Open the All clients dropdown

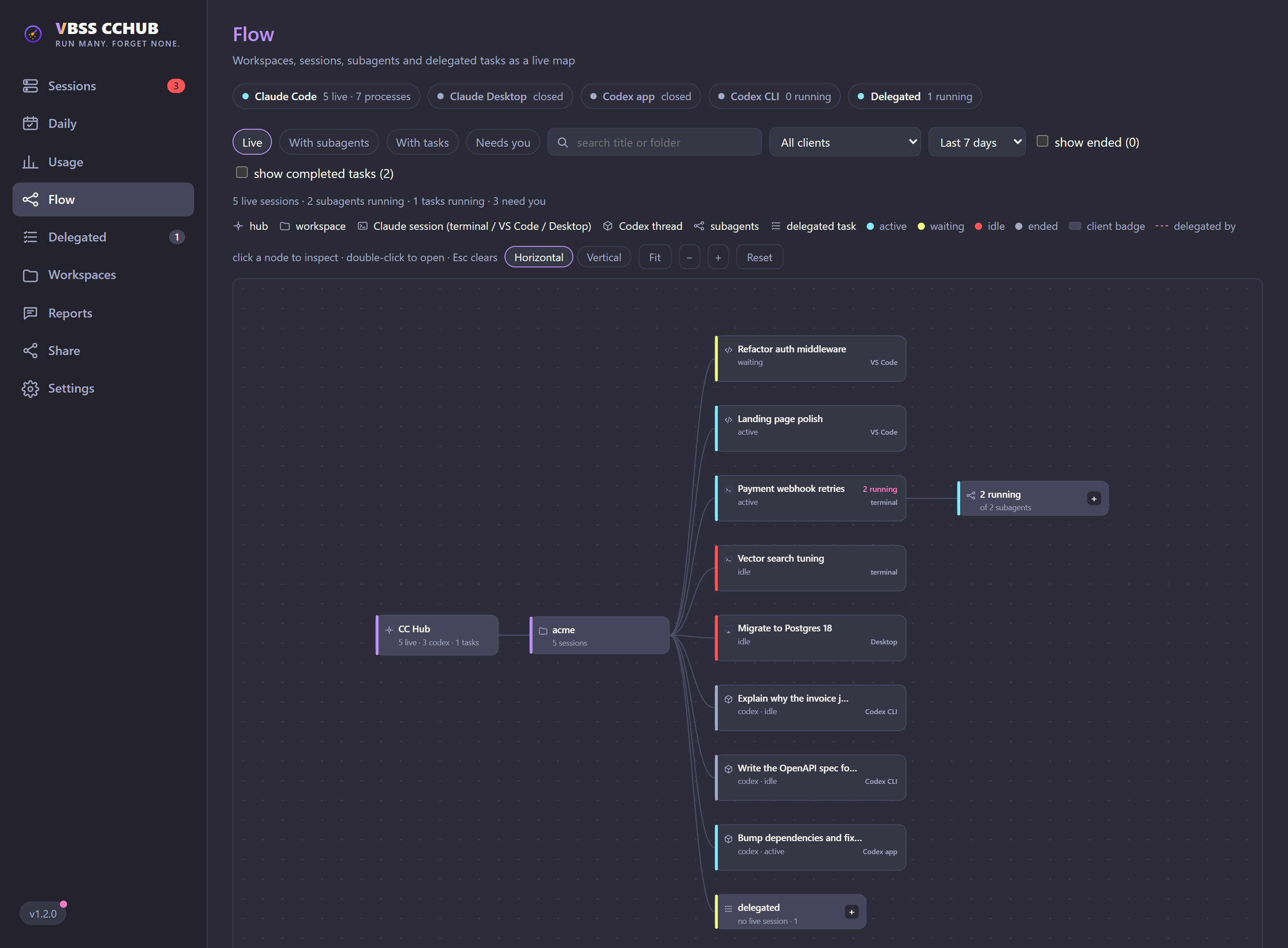click(x=845, y=142)
